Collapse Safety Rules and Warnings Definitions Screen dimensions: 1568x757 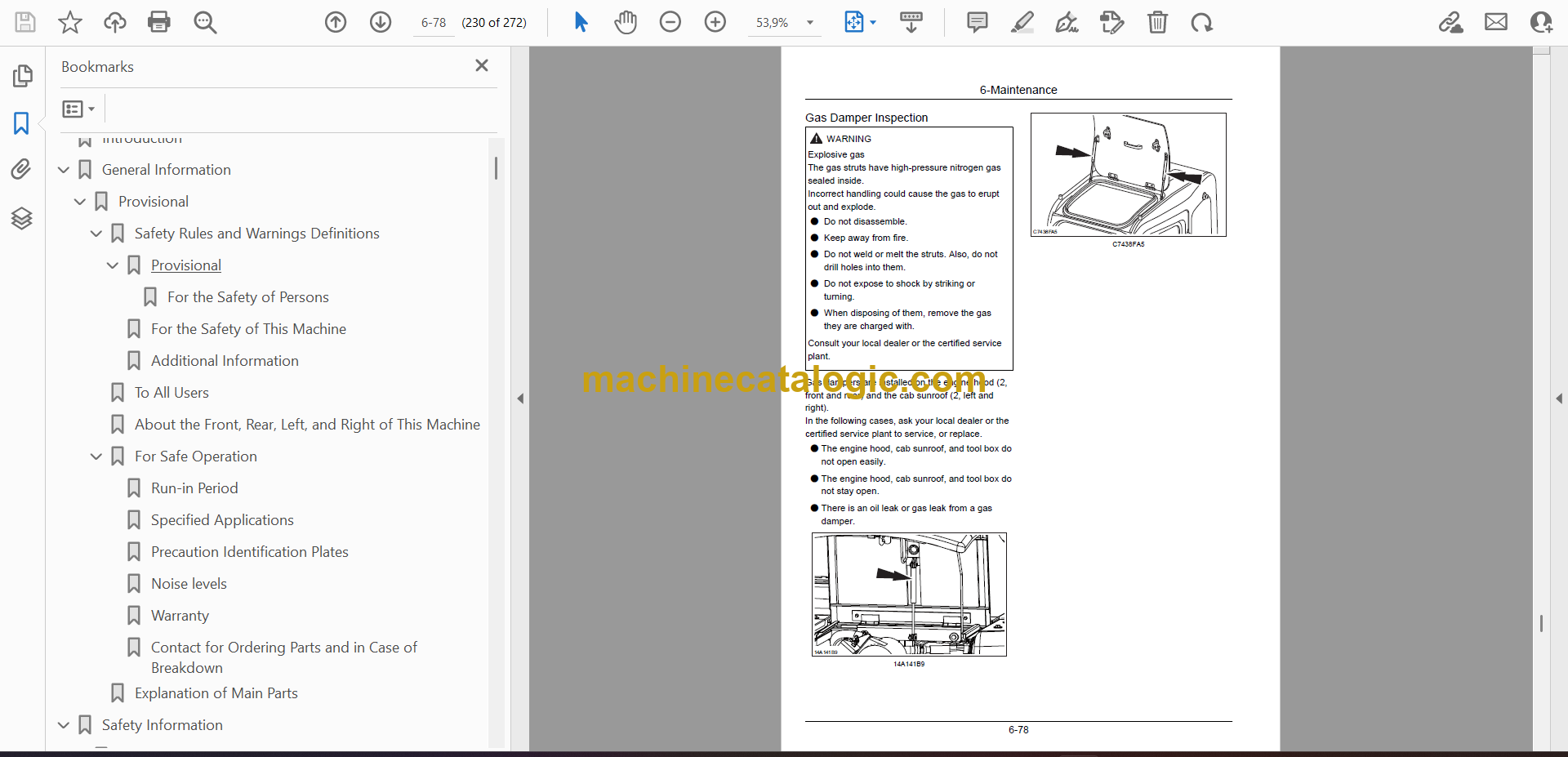click(x=96, y=234)
